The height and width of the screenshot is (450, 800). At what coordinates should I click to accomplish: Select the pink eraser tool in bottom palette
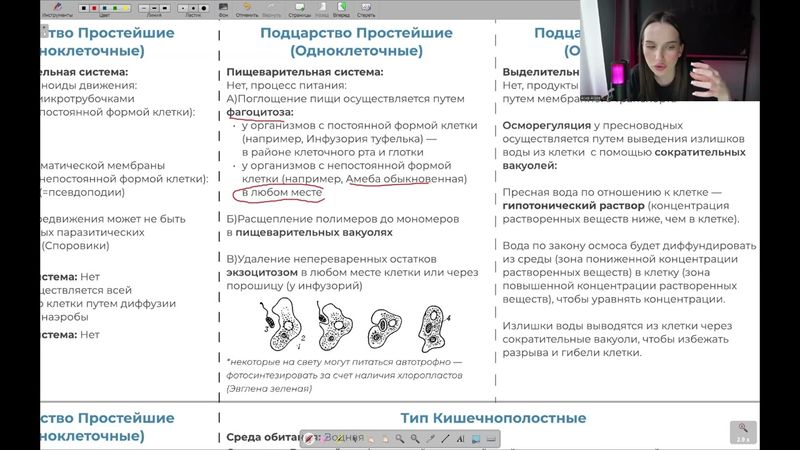[323, 439]
